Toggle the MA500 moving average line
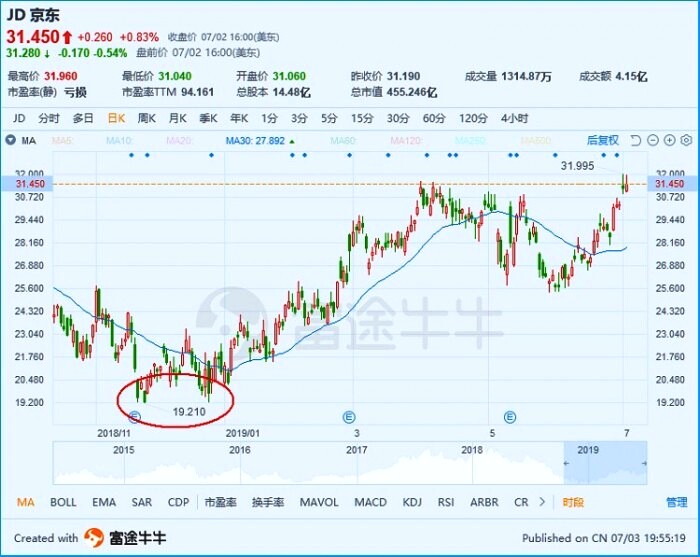This screenshot has height=557, width=700. point(535,141)
